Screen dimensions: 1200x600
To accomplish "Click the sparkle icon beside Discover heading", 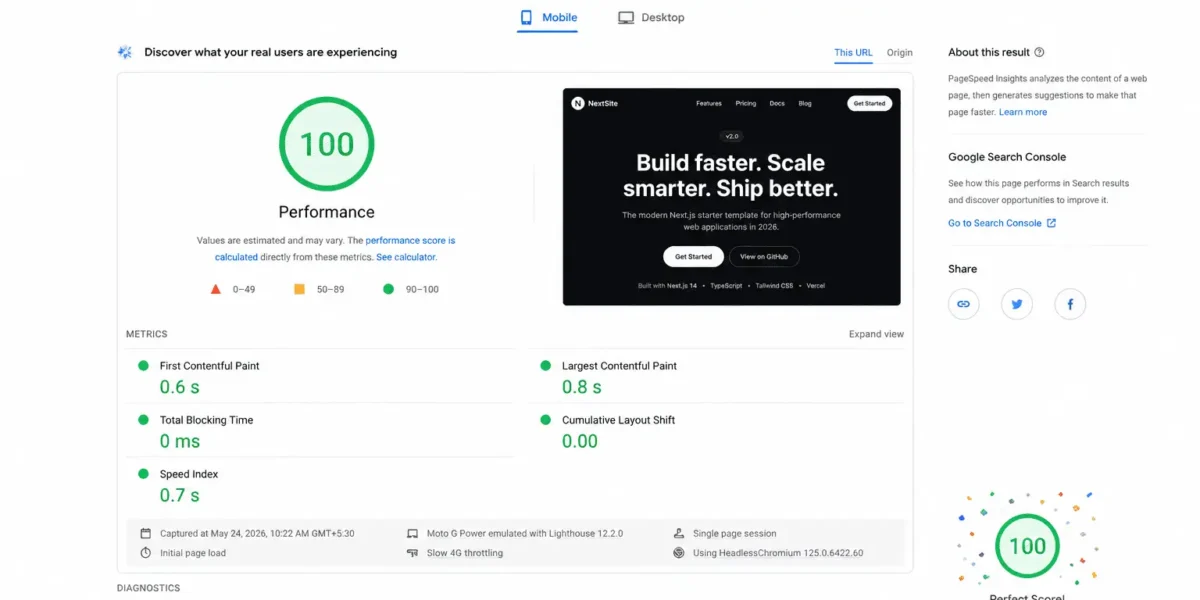I will pos(125,52).
